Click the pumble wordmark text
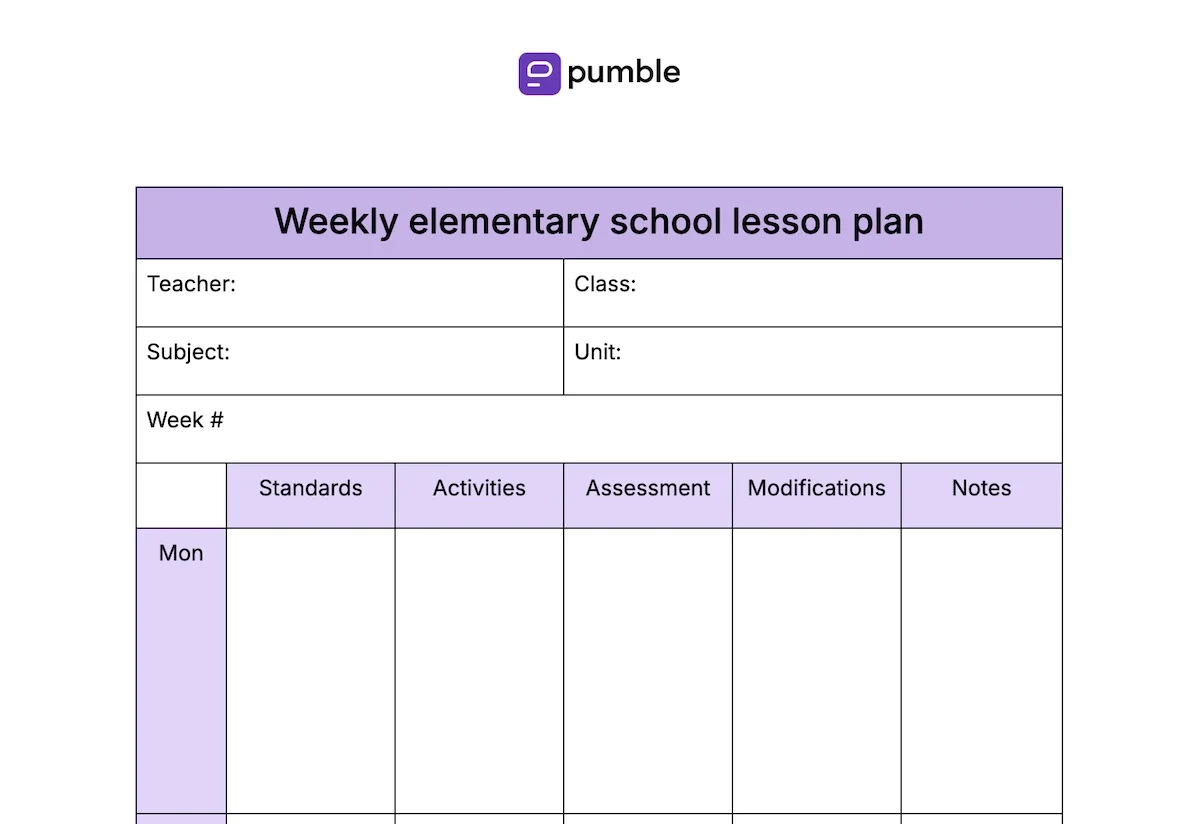 (624, 73)
